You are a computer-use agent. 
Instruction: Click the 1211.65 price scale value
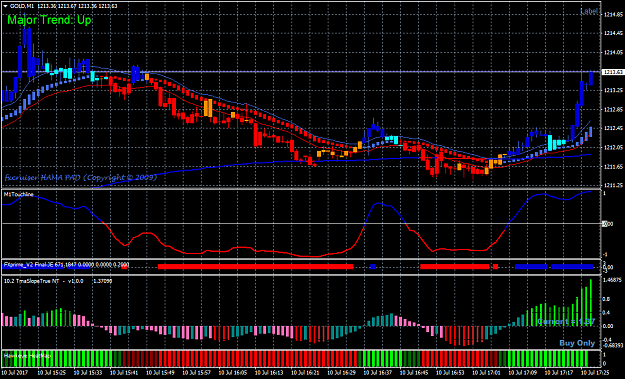[613, 167]
